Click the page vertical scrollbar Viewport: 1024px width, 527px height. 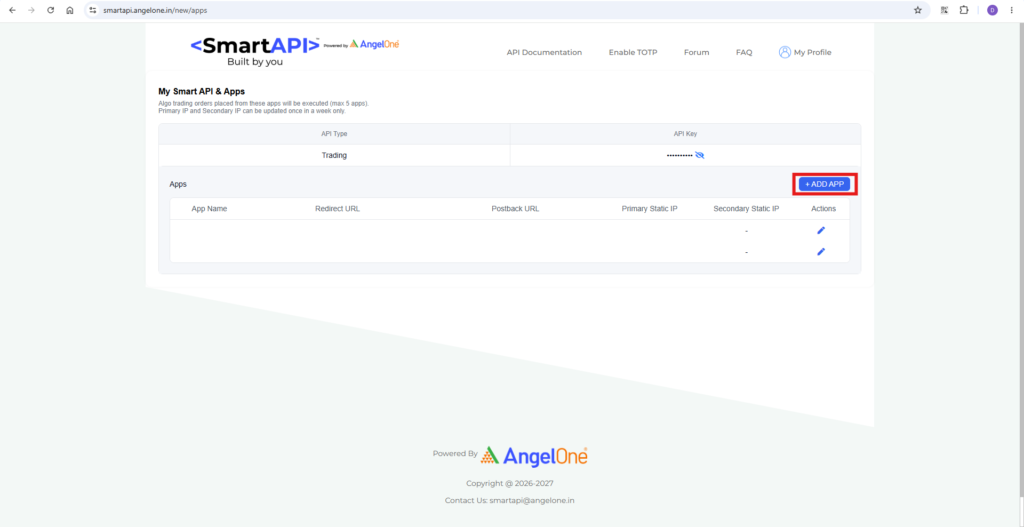pos(1020,261)
